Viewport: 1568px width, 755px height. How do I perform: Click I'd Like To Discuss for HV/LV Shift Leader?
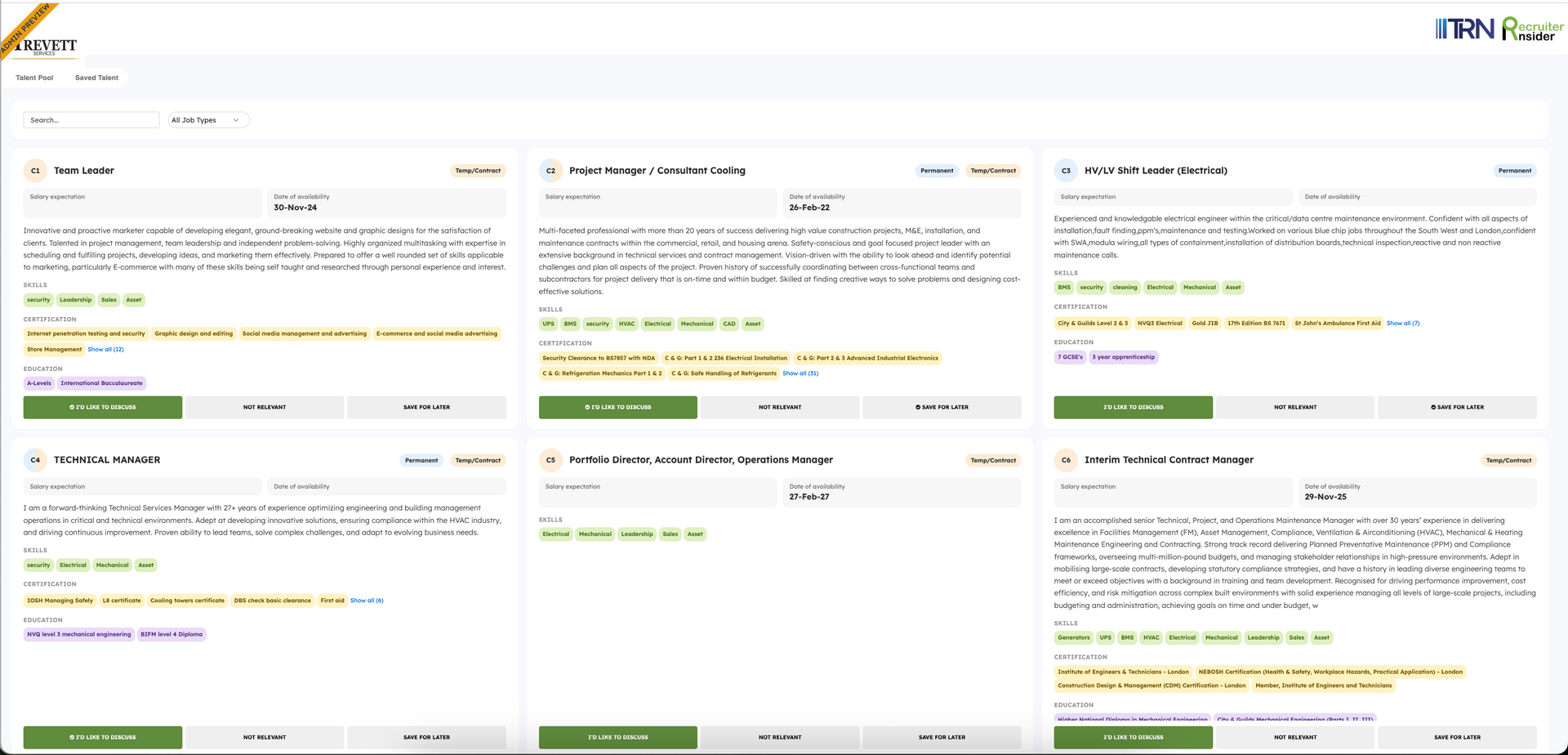pos(1134,407)
